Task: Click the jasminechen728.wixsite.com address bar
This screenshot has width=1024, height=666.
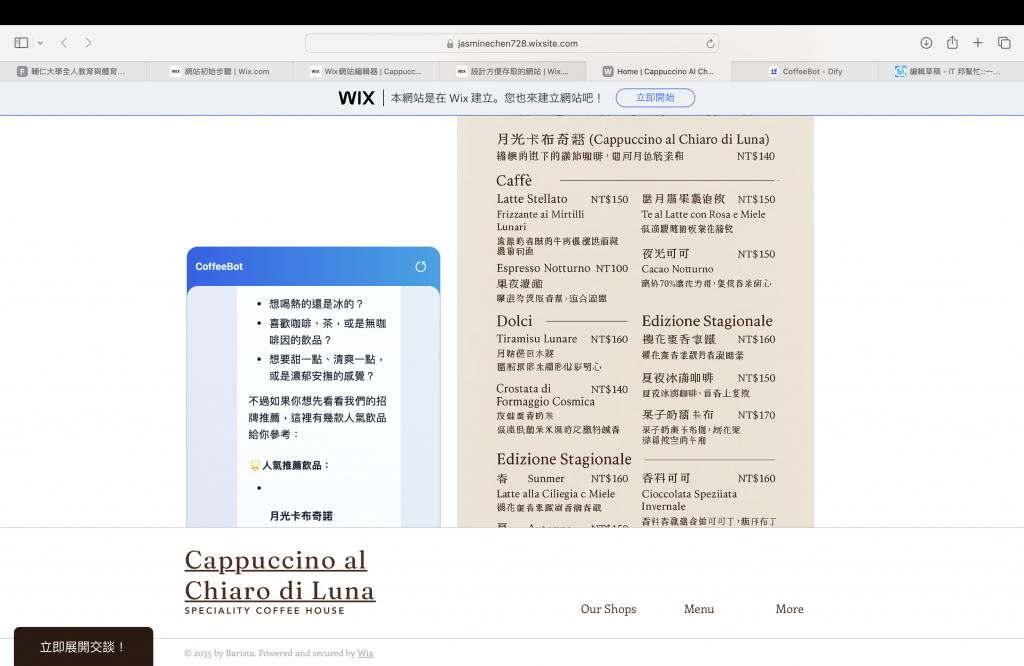Action: (511, 43)
